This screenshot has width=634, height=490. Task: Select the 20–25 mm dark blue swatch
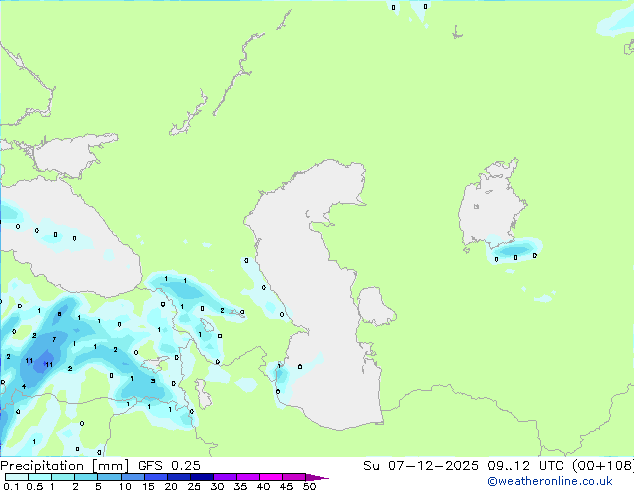pos(178,477)
